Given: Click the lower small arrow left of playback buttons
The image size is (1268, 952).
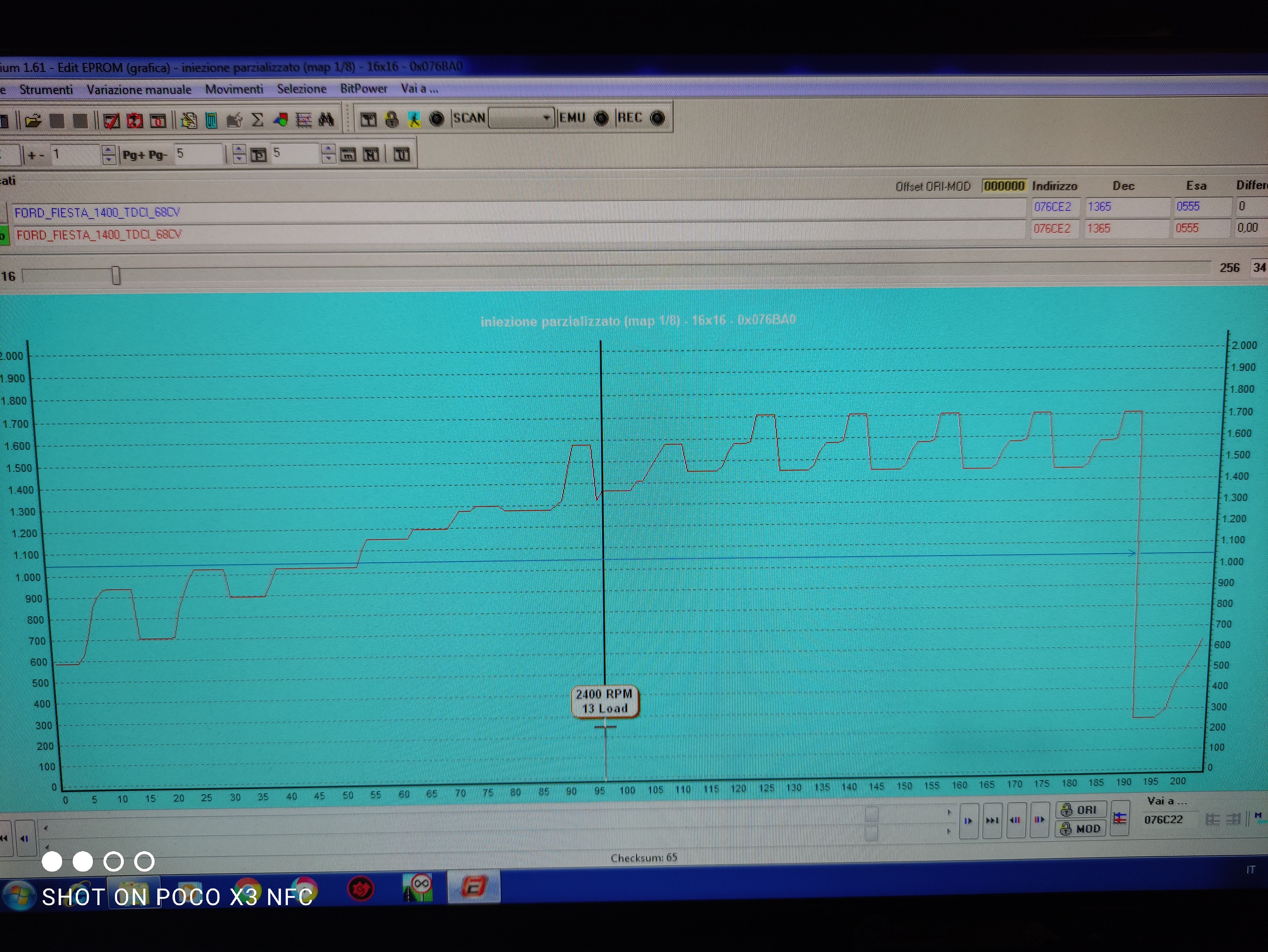Looking at the screenshot, I should pyautogui.click(x=949, y=831).
